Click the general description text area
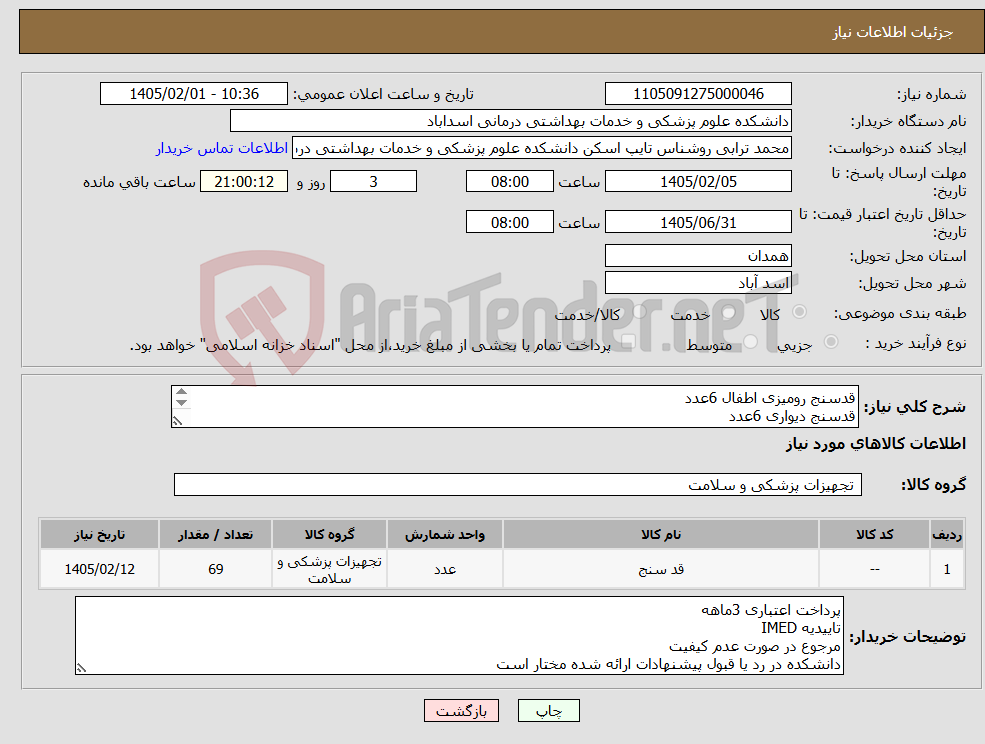Image resolution: width=985 pixels, height=744 pixels. (514, 407)
